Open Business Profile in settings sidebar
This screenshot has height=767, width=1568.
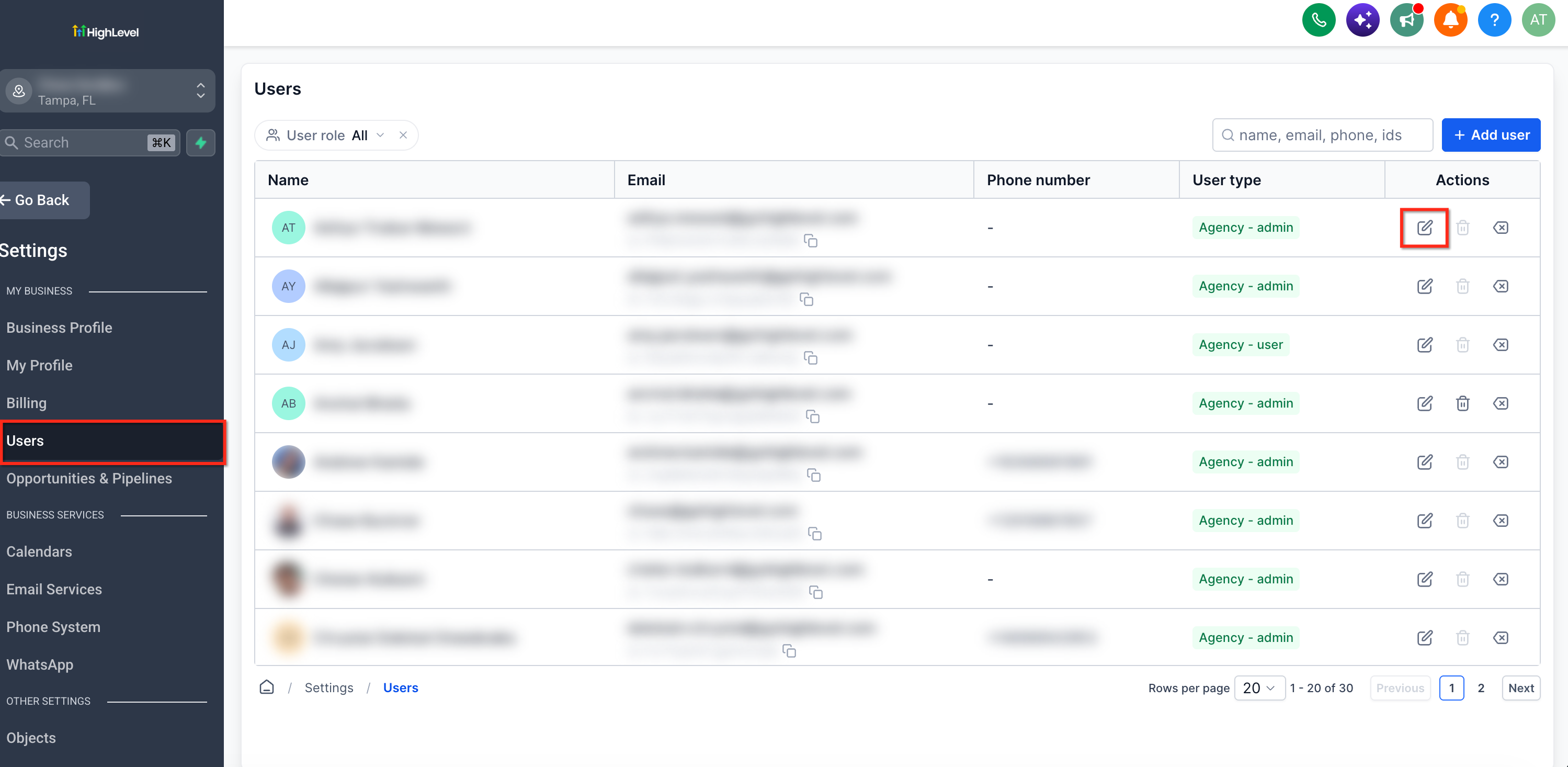click(60, 328)
